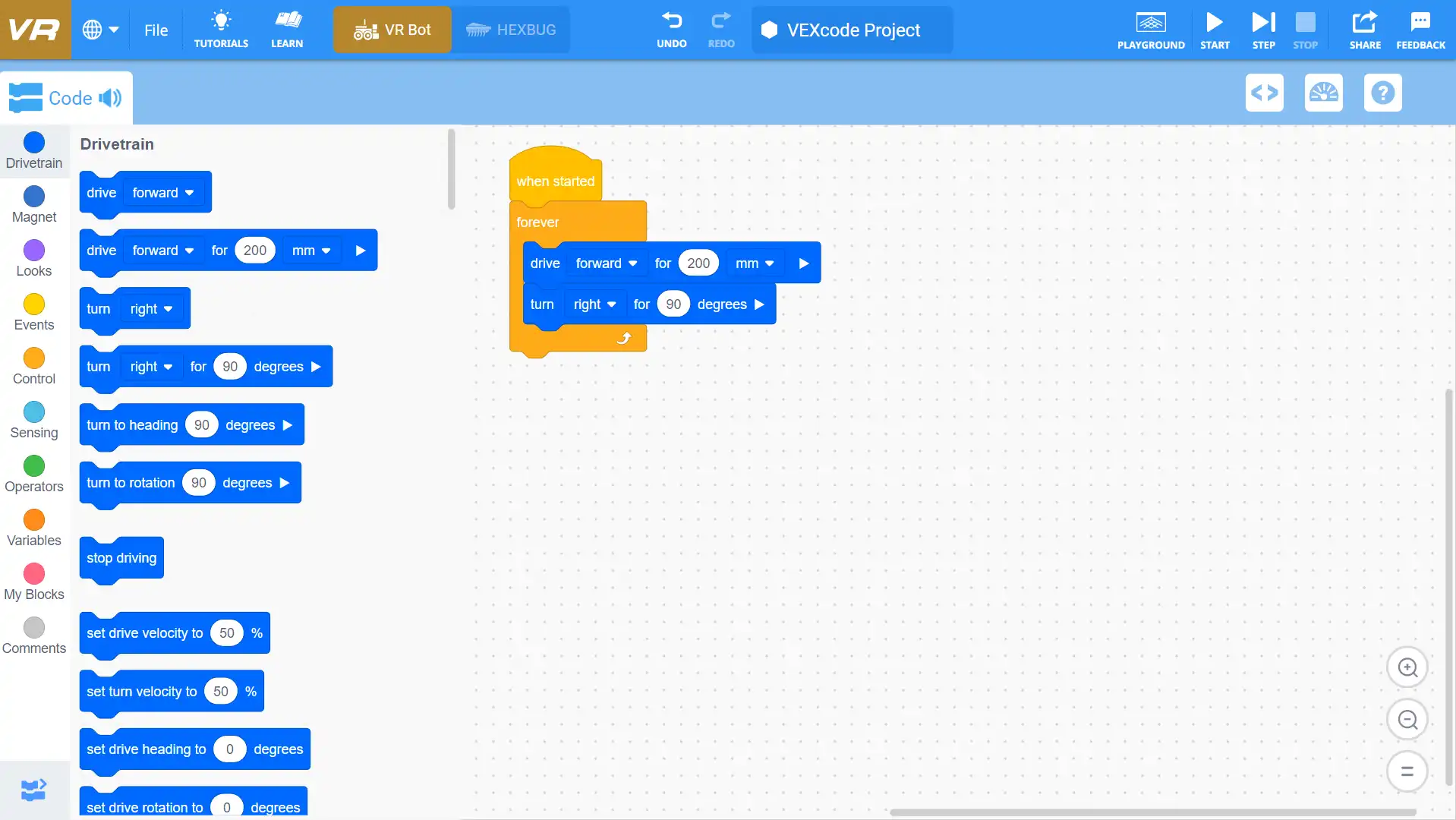Select the Sensing block category
Screen dimensions: 1456x820
(33, 420)
